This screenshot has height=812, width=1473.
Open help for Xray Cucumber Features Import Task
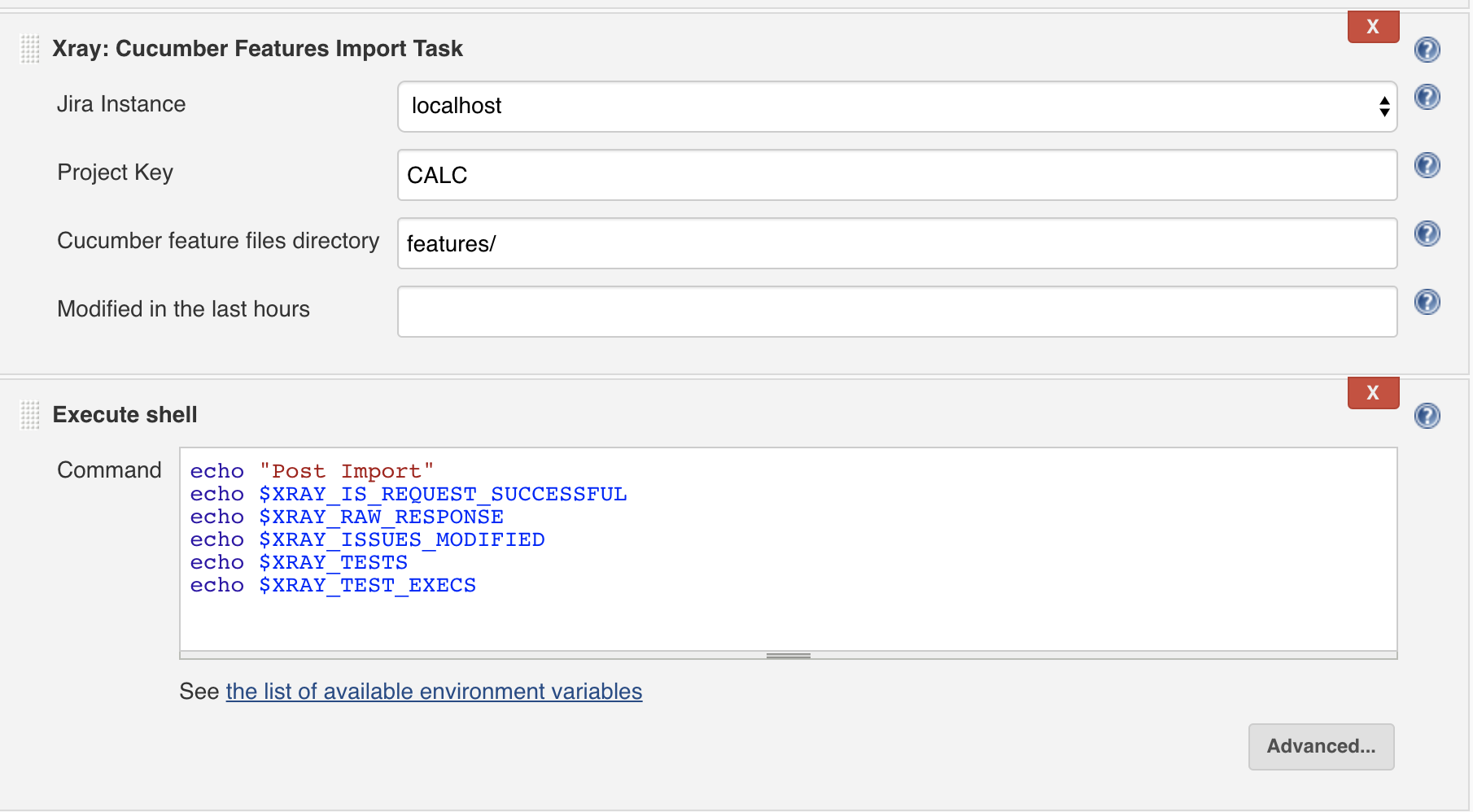coord(1427,50)
